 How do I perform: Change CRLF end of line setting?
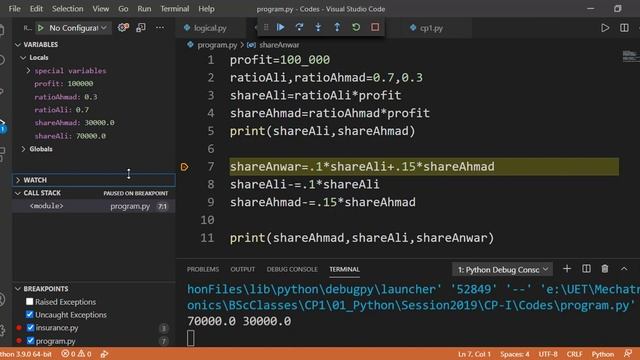click(575, 354)
